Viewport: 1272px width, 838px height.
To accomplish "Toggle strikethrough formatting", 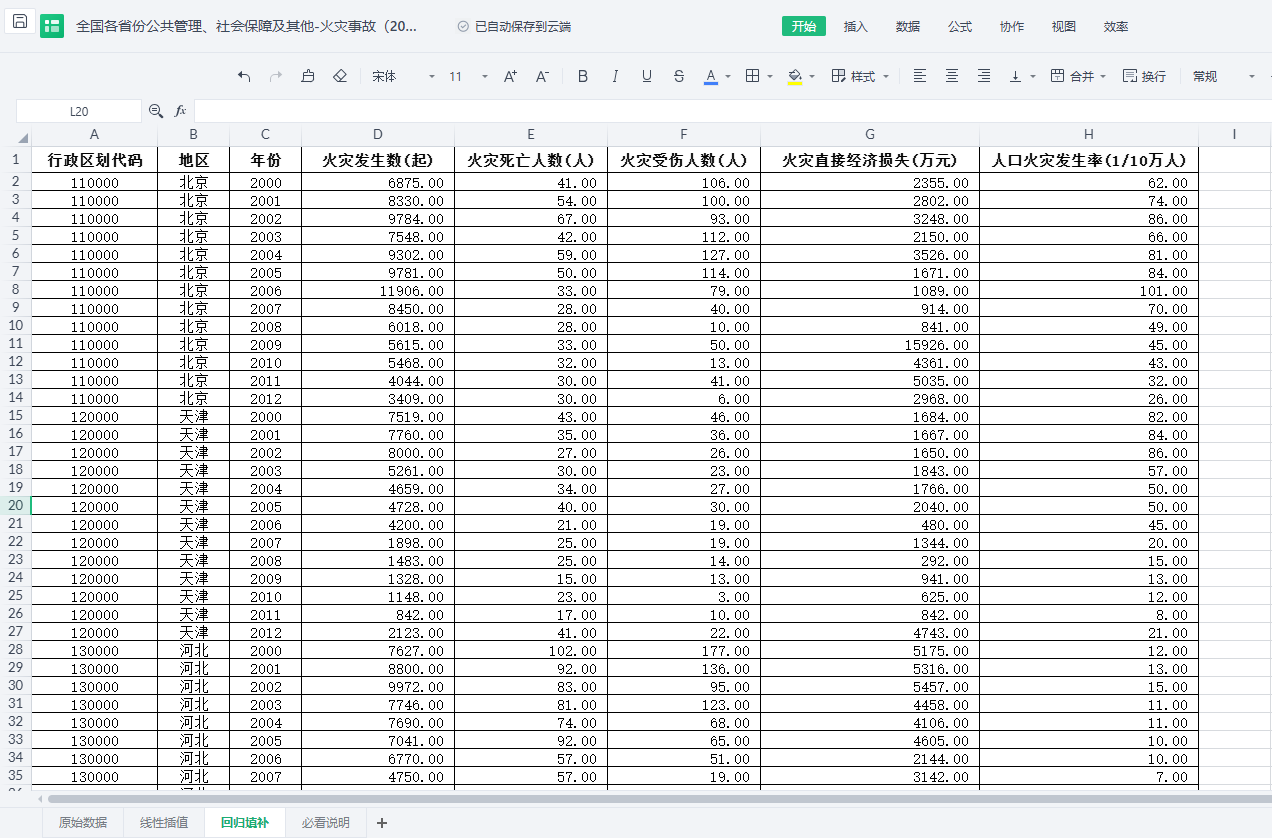I will click(x=679, y=76).
